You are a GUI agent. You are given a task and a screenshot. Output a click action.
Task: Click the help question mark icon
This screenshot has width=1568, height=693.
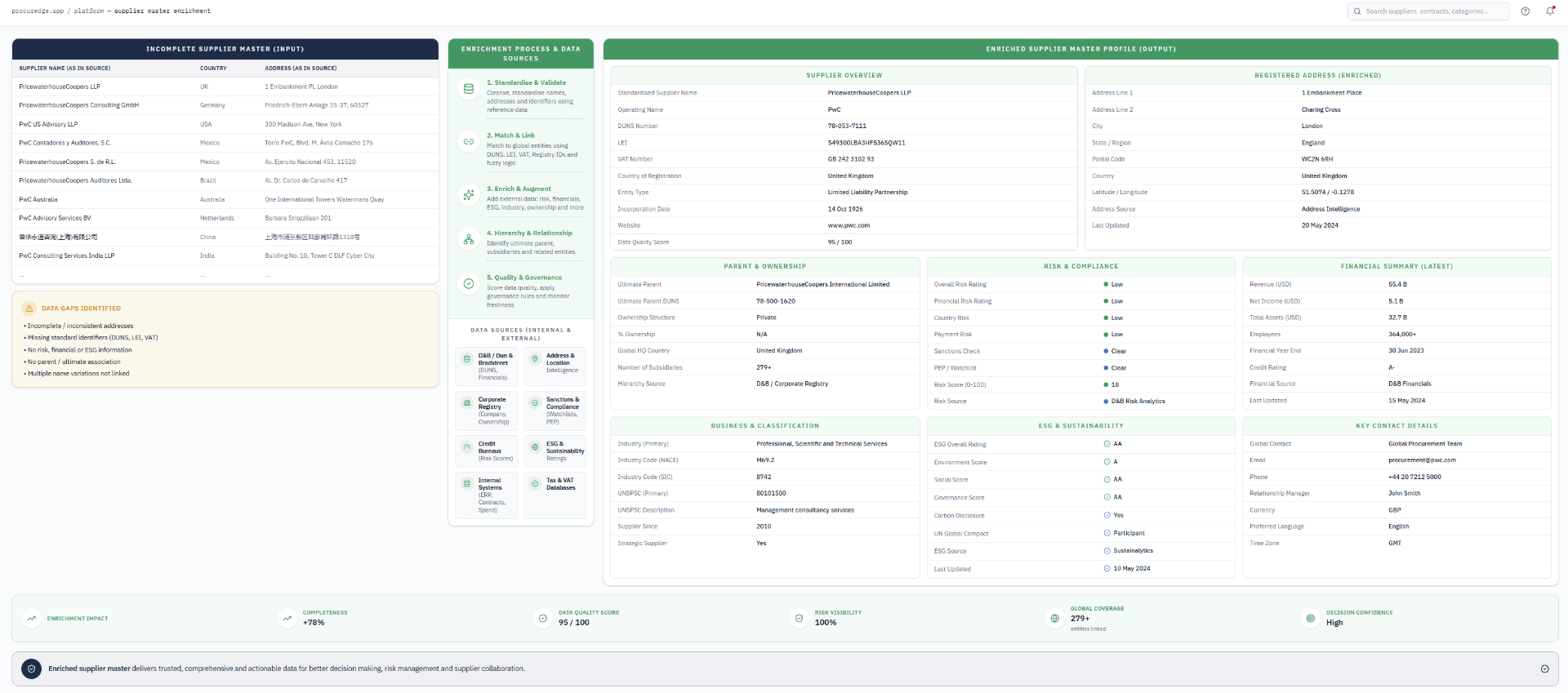coord(1525,11)
